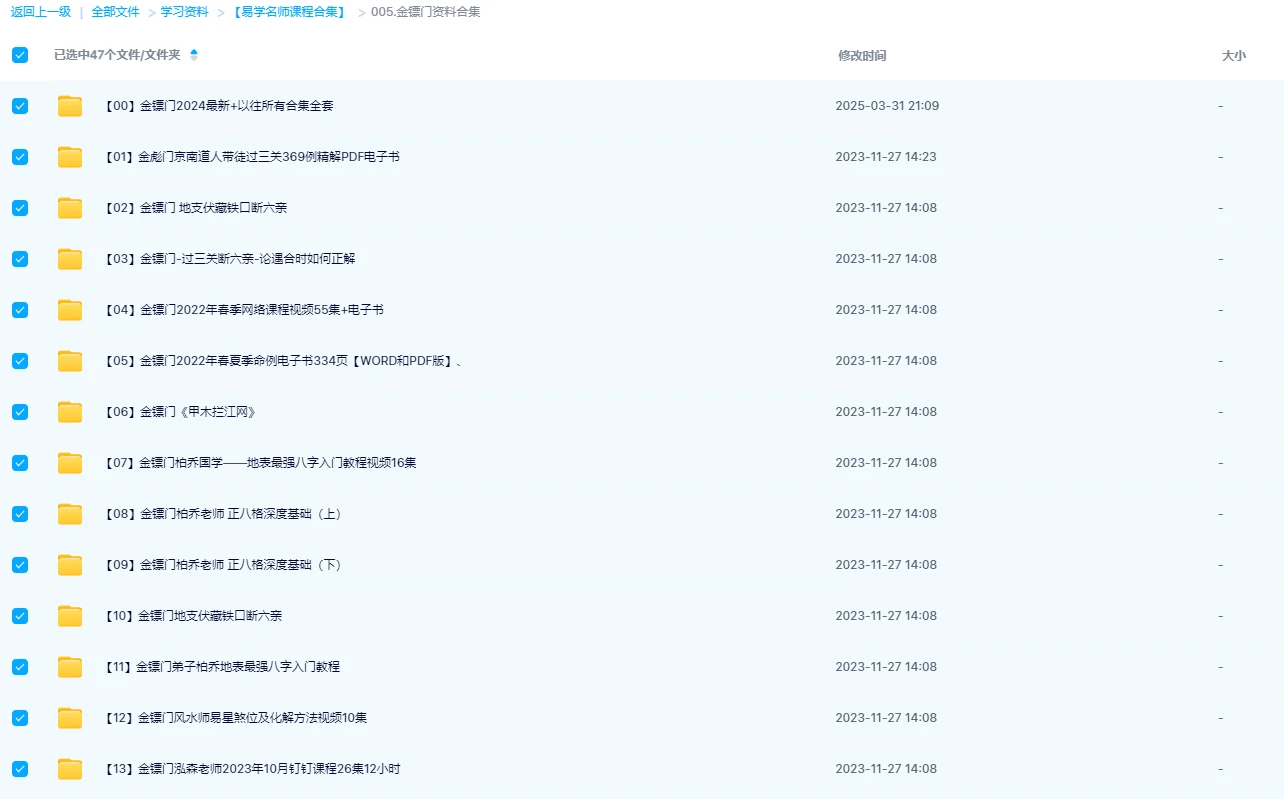Click folder icon of 【10】金镖门地支伏藏铁口断六亲

pyautogui.click(x=70, y=616)
